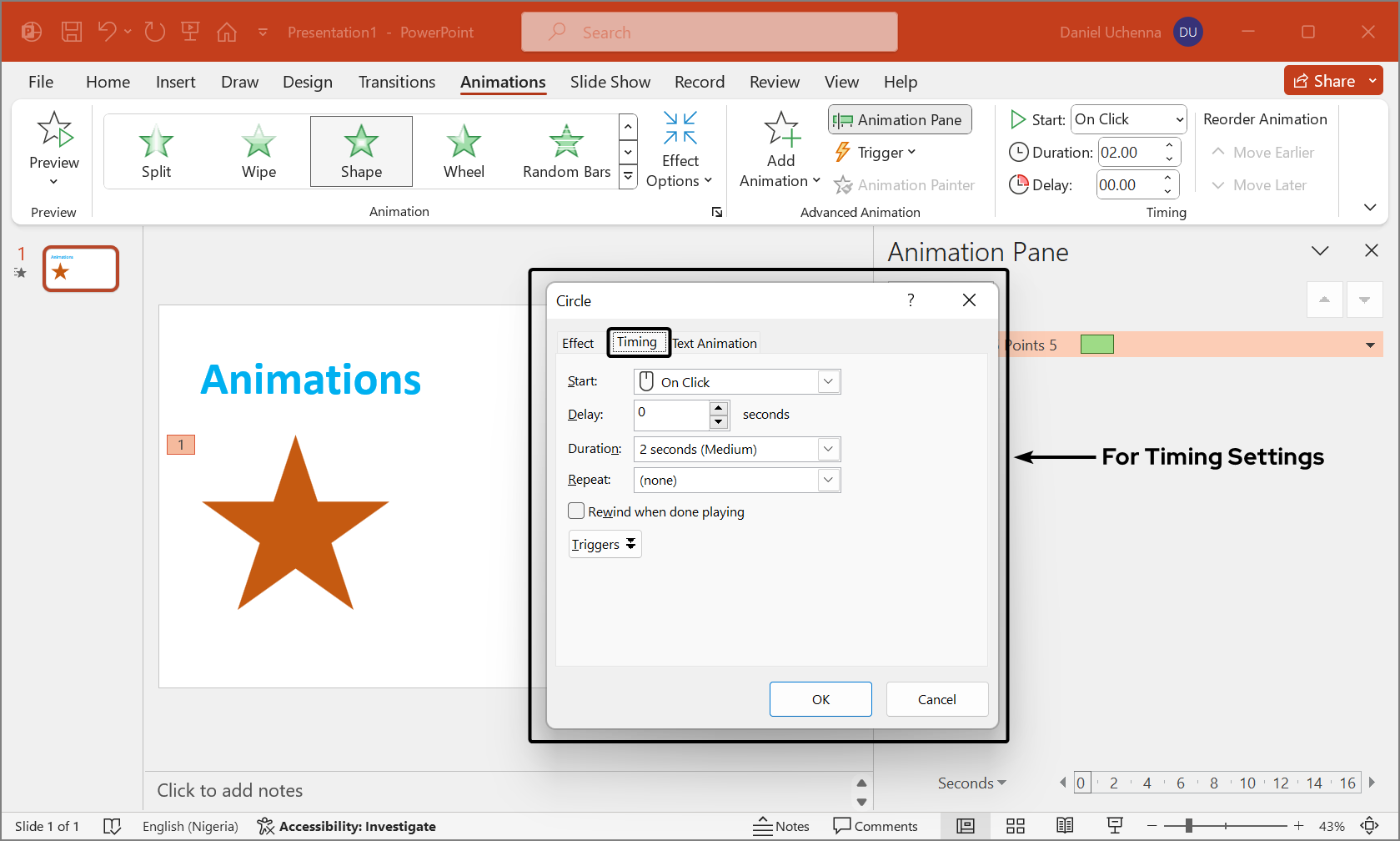Viewport: 1400px width, 841px height.
Task: Open Effect Options in the ribbon
Action: click(x=680, y=150)
